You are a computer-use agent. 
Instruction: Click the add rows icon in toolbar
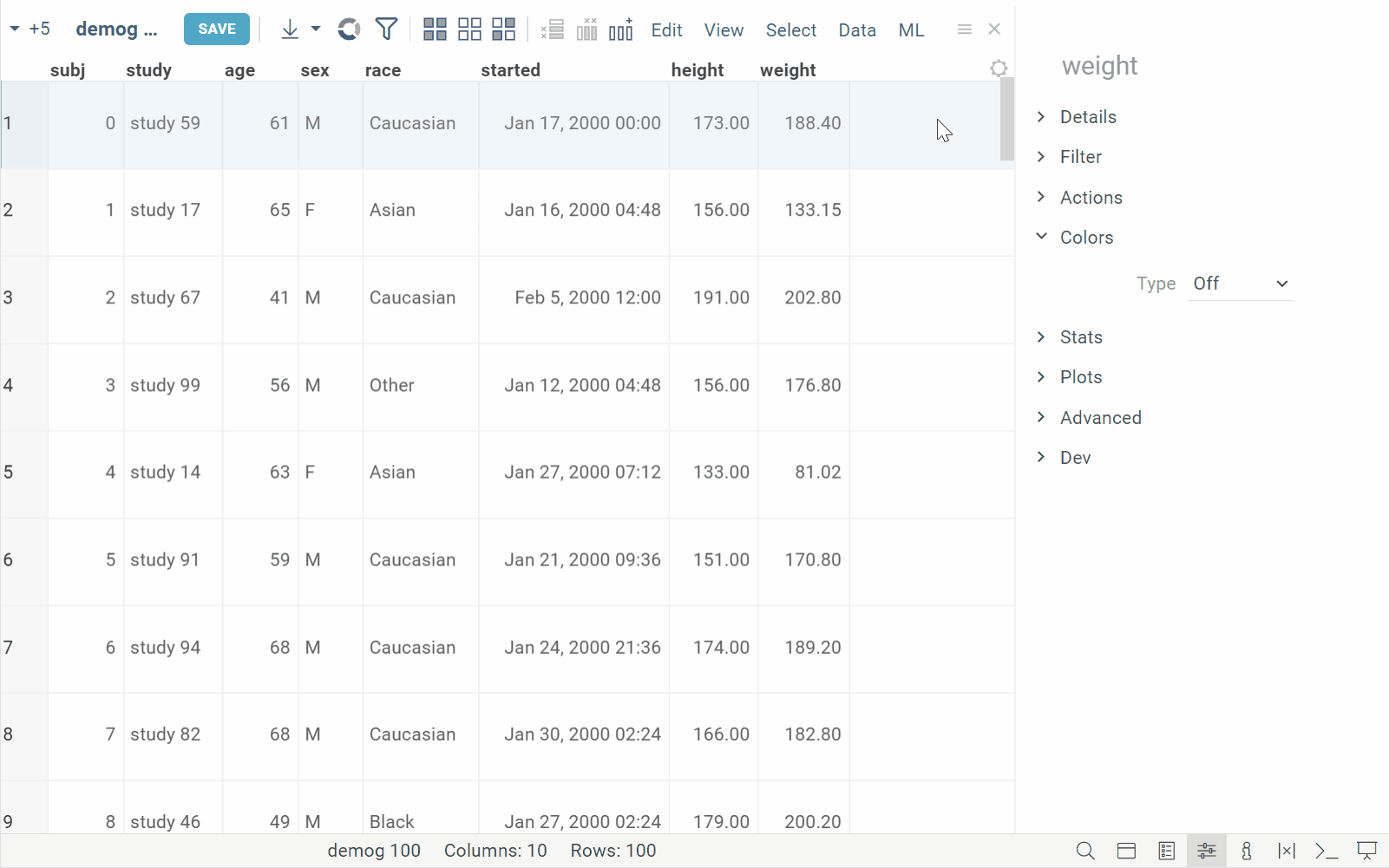tap(553, 29)
